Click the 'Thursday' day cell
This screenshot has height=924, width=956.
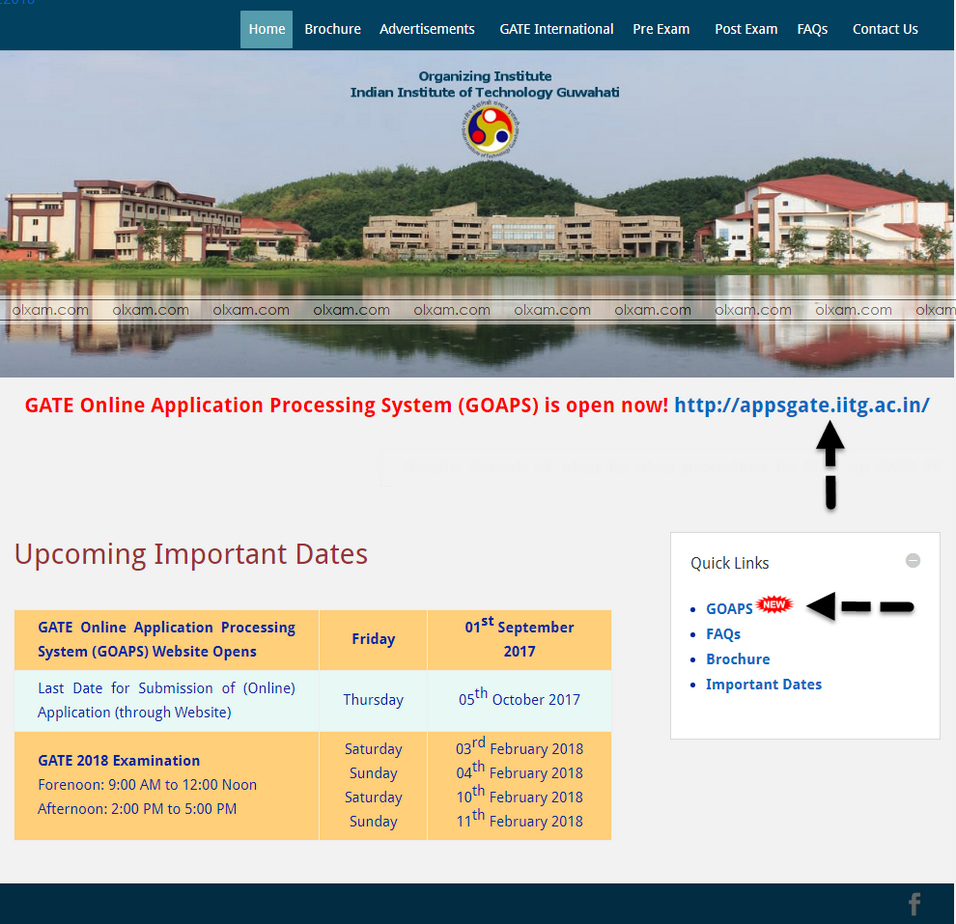373,700
